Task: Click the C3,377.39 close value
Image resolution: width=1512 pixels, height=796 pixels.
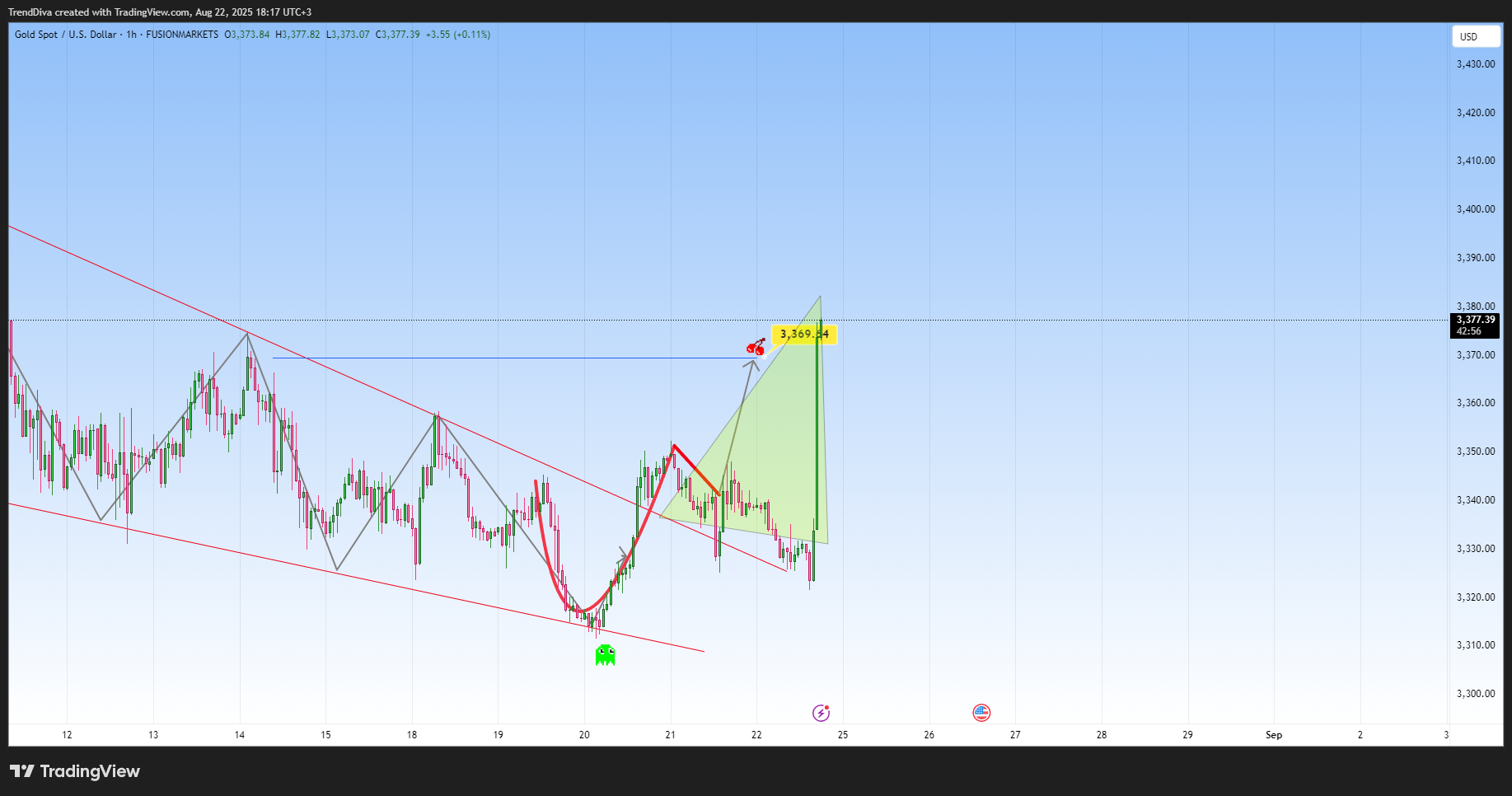Action: pyautogui.click(x=398, y=35)
